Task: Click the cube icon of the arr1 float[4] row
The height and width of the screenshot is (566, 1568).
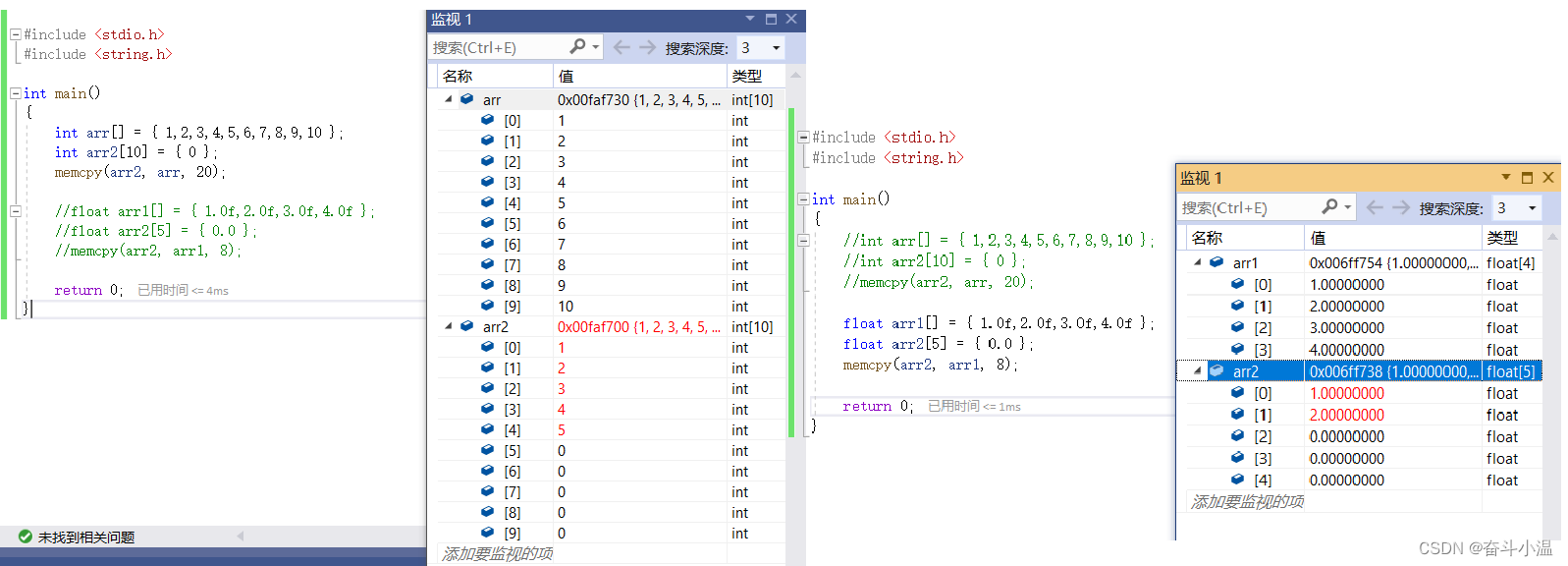Action: point(1217,262)
